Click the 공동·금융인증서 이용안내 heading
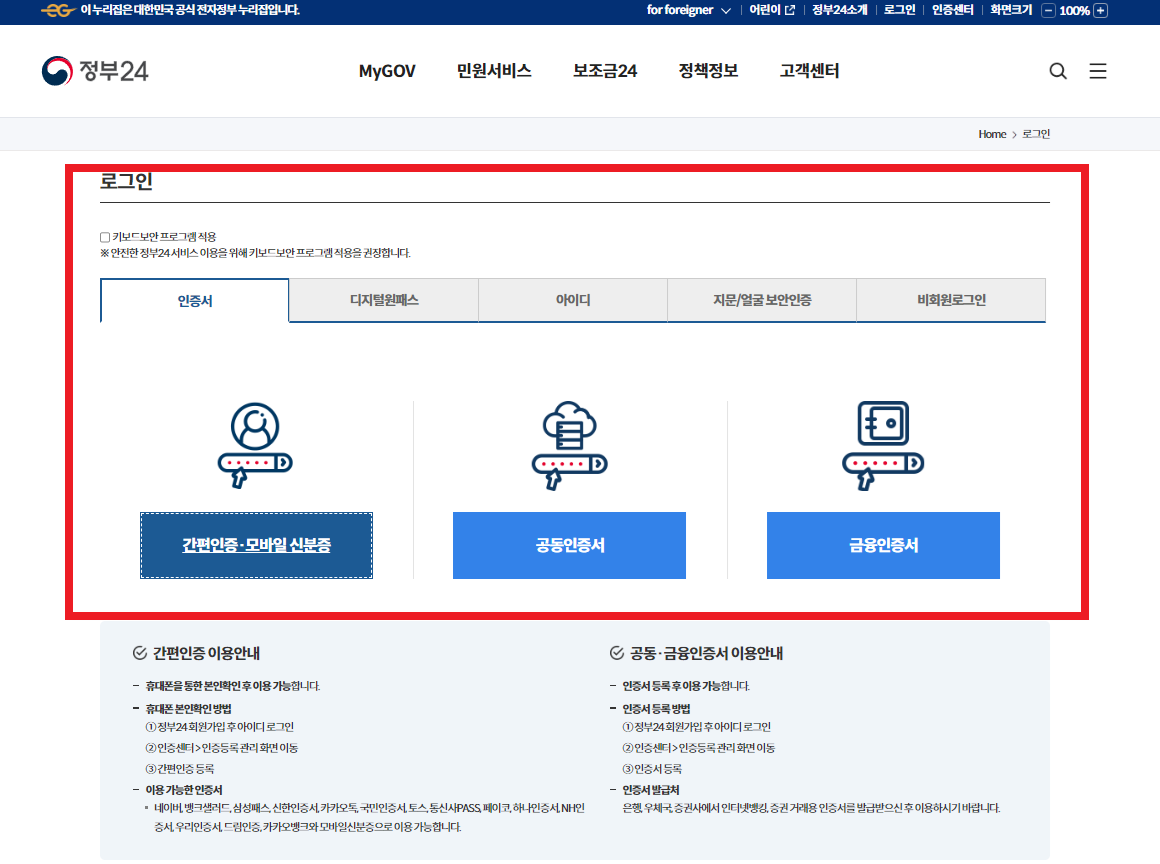 [707, 653]
